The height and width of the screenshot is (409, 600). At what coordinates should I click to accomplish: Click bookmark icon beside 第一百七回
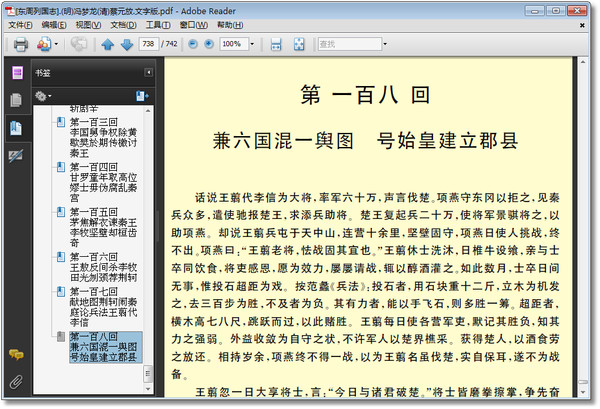tap(60, 292)
